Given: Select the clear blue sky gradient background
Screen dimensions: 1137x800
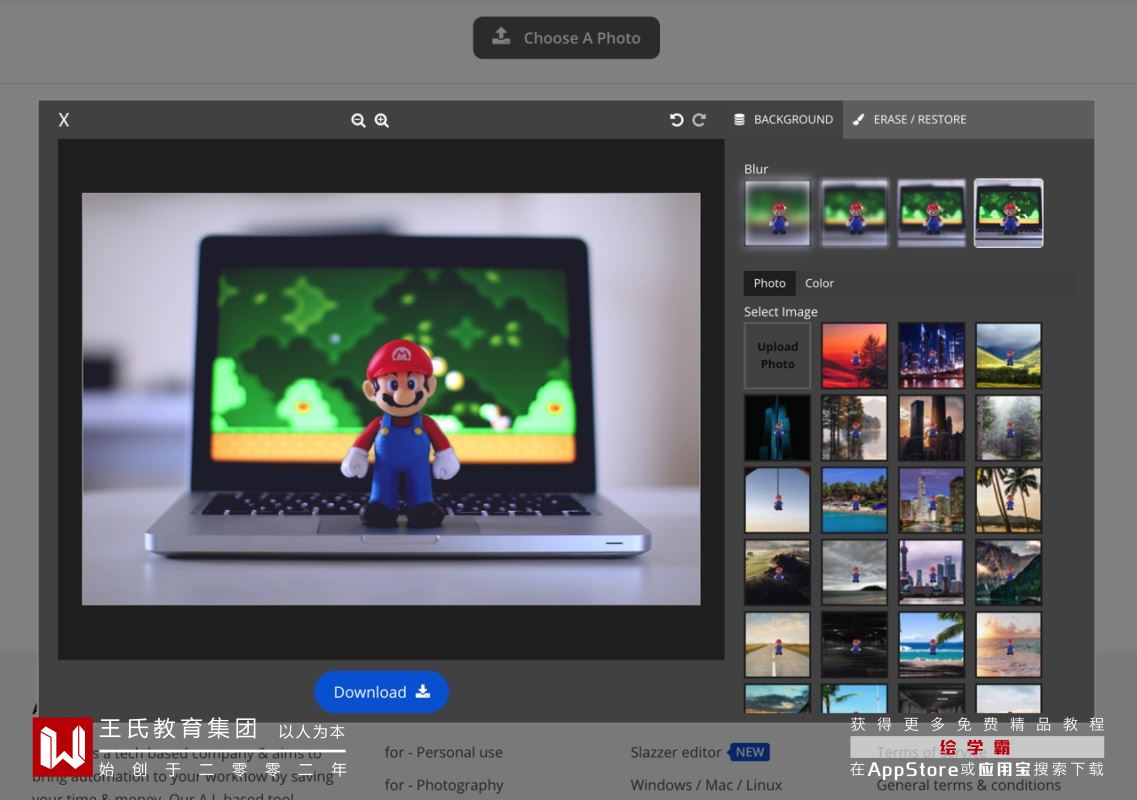Looking at the screenshot, I should tap(777, 500).
